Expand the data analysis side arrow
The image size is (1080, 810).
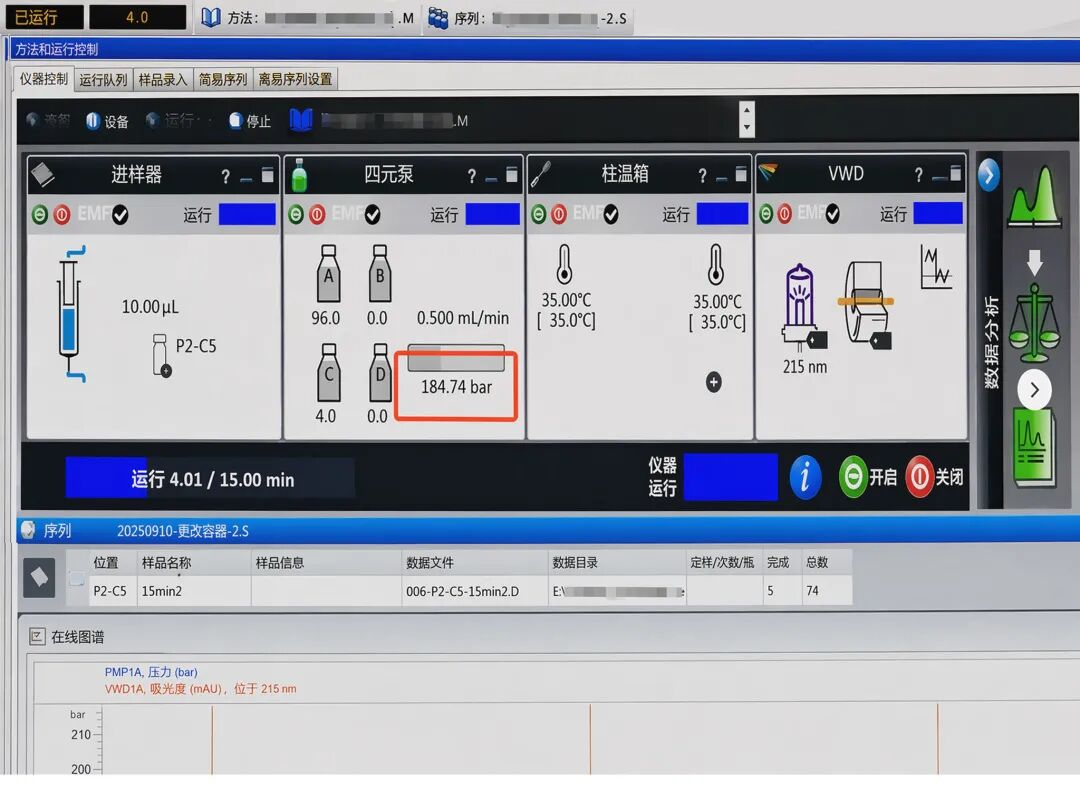click(988, 175)
